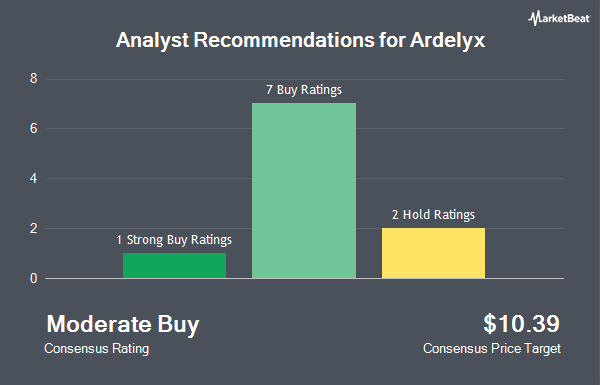Click the Moderate Buy consensus text
Screen dimensions: 600x385
tap(123, 325)
